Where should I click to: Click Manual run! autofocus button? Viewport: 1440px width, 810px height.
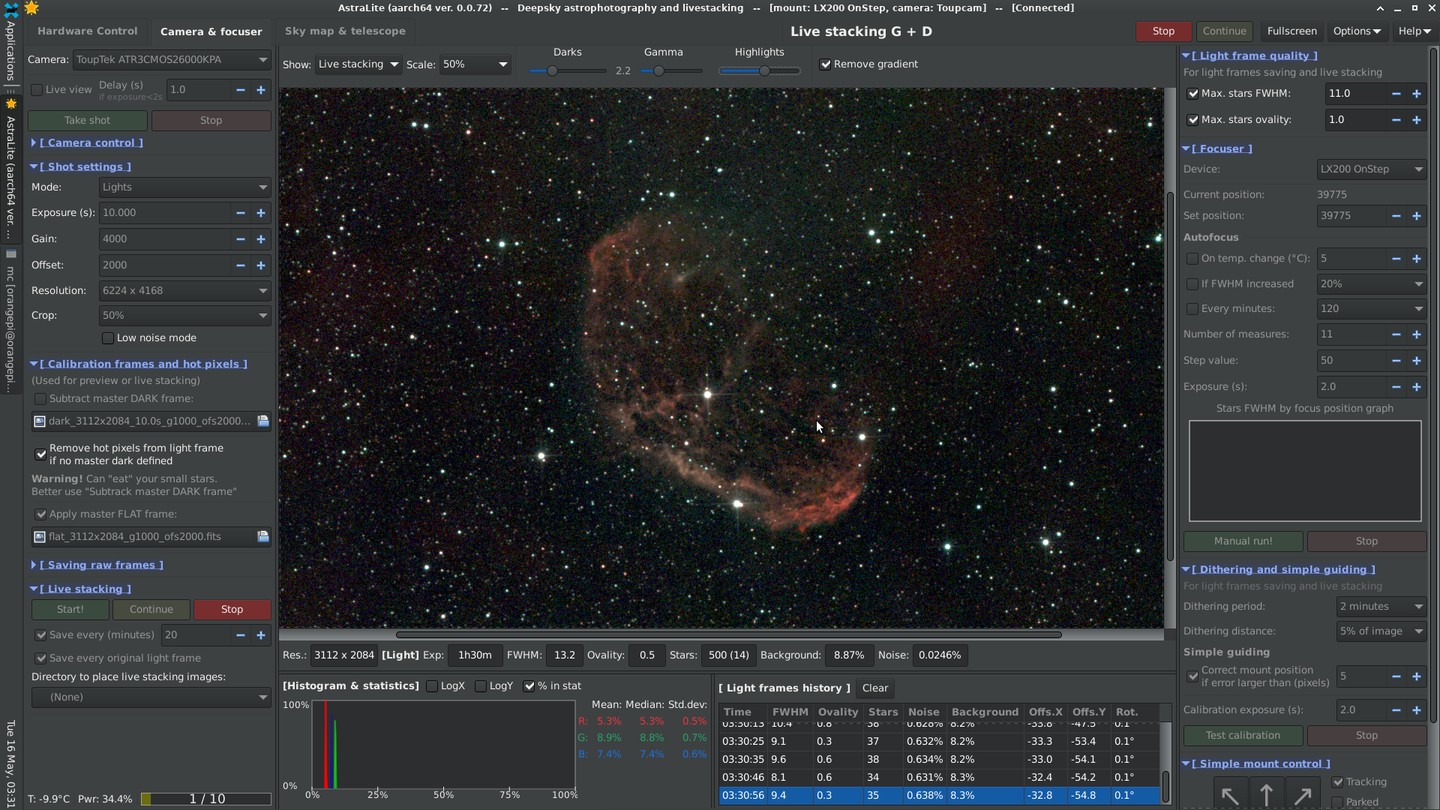click(1243, 541)
